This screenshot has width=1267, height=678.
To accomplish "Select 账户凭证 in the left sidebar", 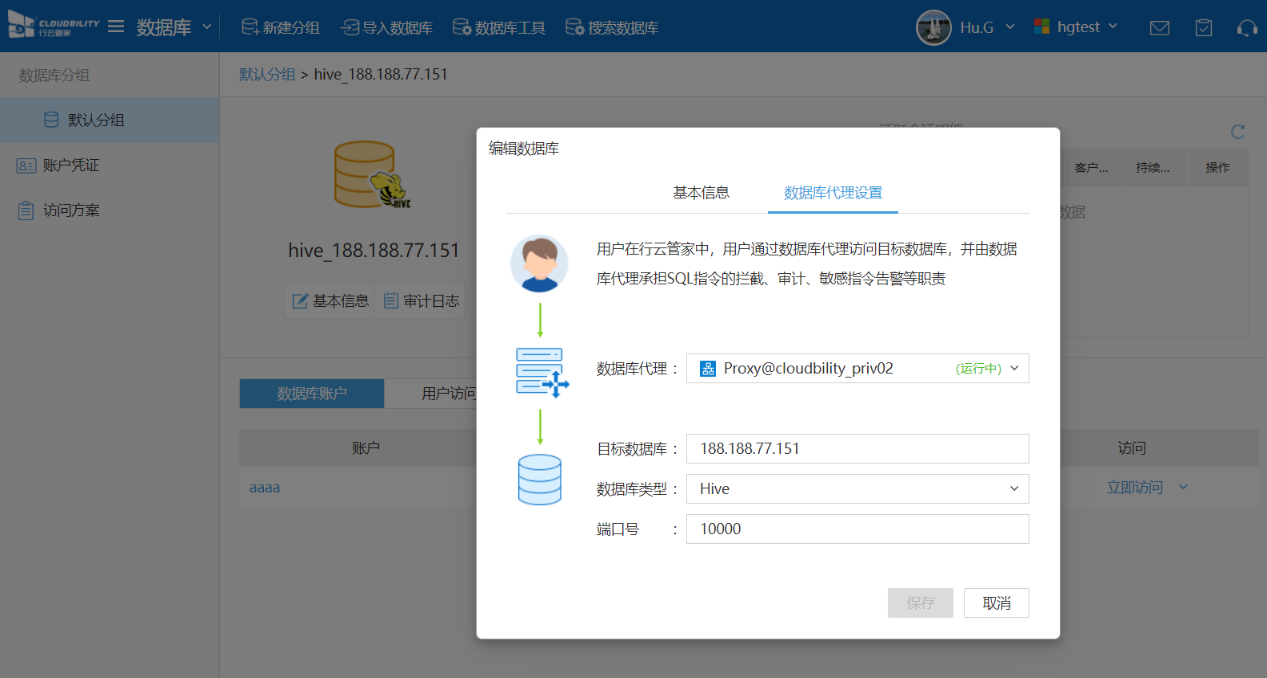I will click(71, 165).
